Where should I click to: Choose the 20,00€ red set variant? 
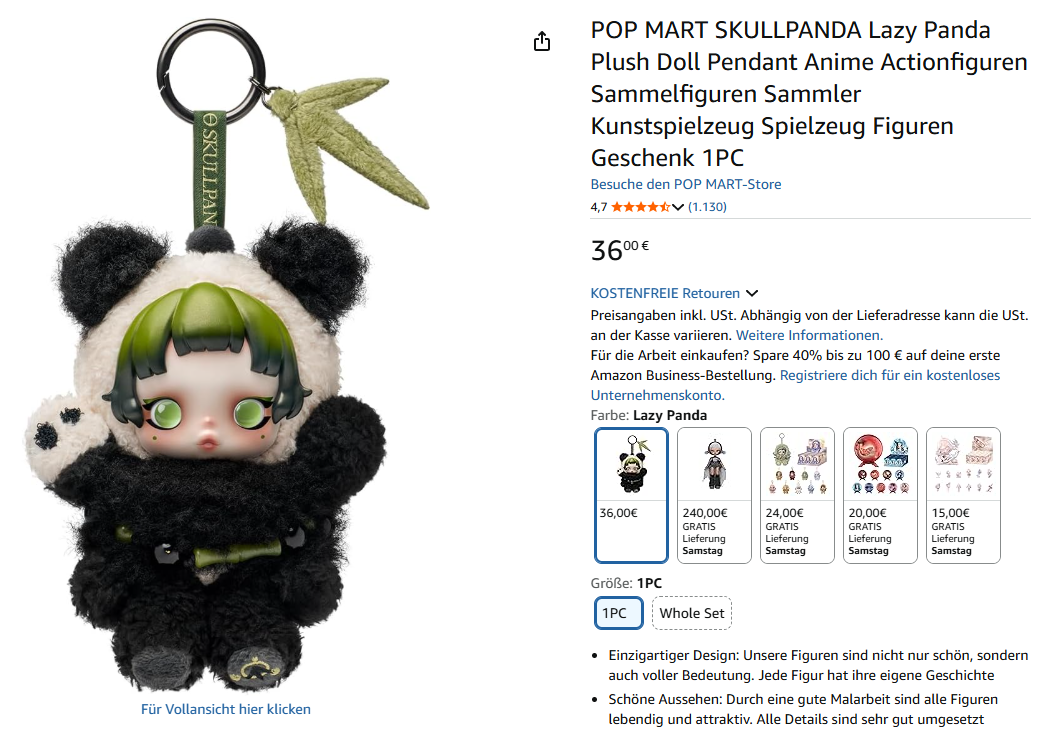(x=880, y=495)
